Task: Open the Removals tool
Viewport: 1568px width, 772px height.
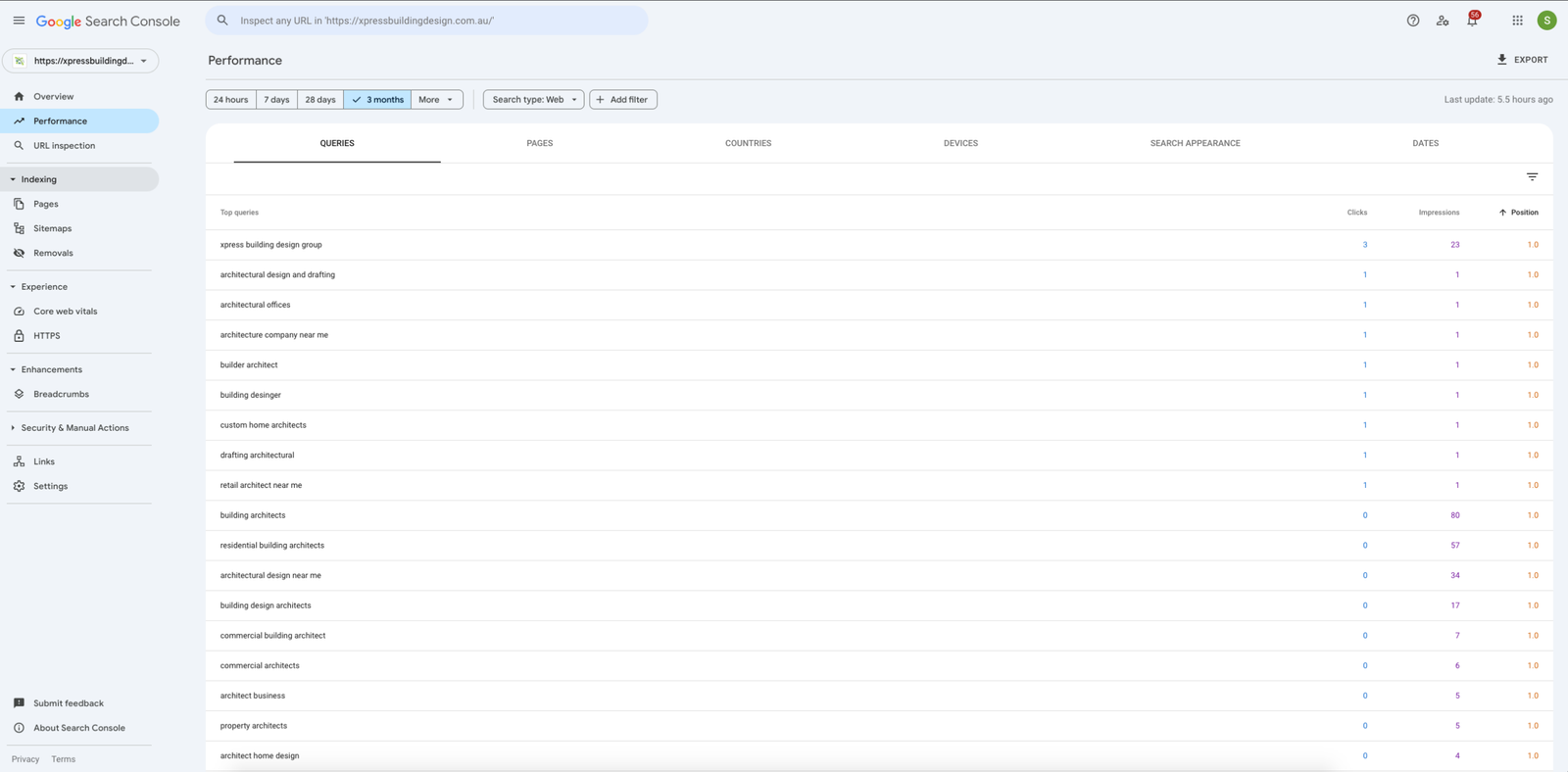Action: (x=53, y=253)
